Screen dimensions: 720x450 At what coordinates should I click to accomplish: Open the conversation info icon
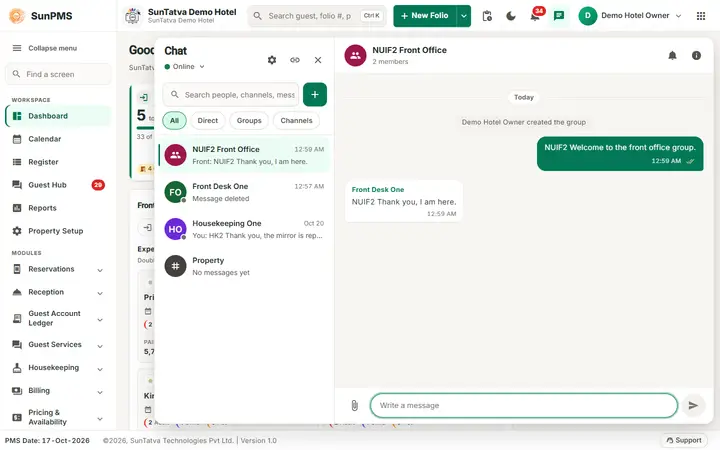pyautogui.click(x=696, y=56)
